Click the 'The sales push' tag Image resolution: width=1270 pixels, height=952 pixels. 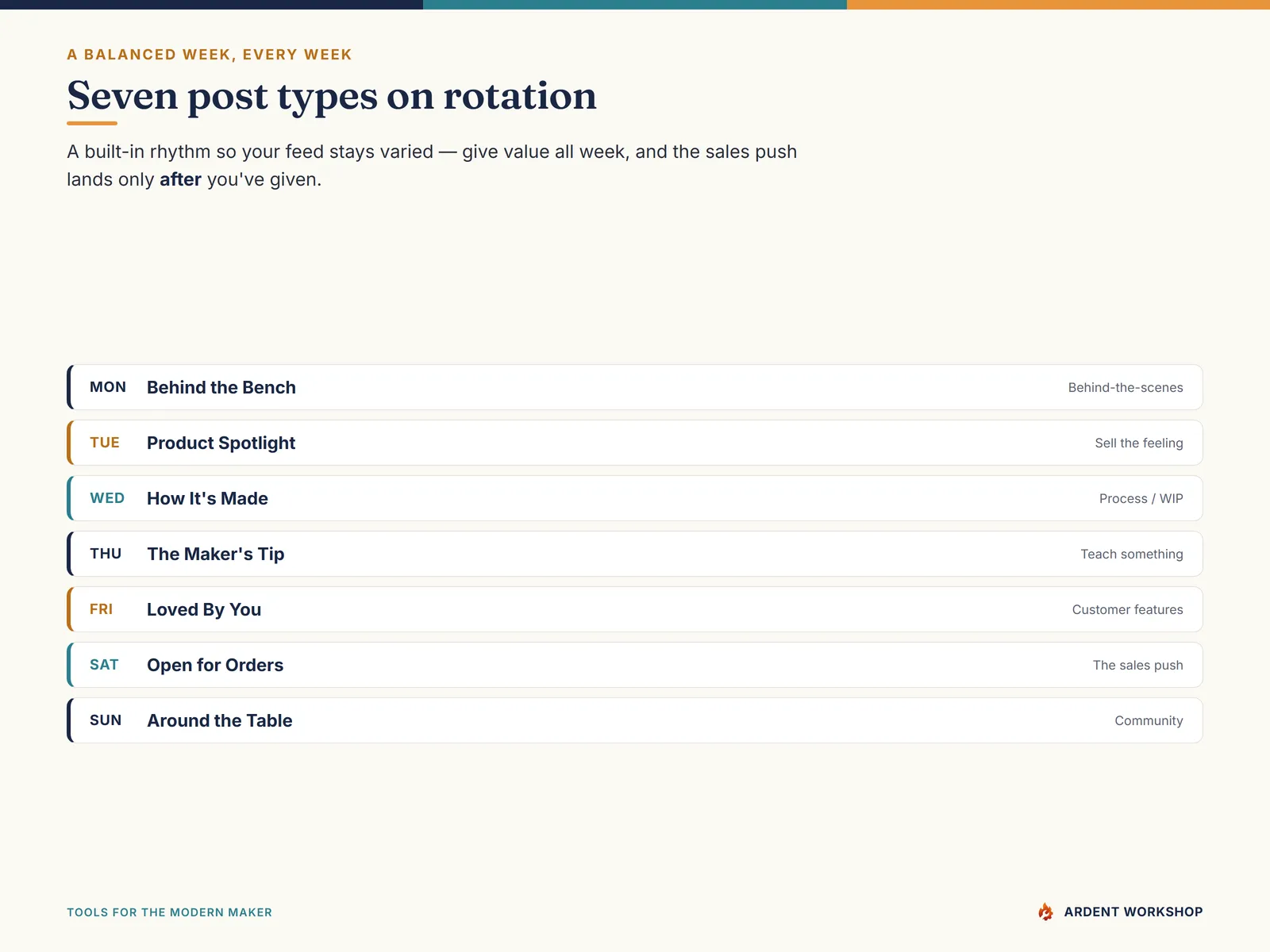tap(1138, 665)
